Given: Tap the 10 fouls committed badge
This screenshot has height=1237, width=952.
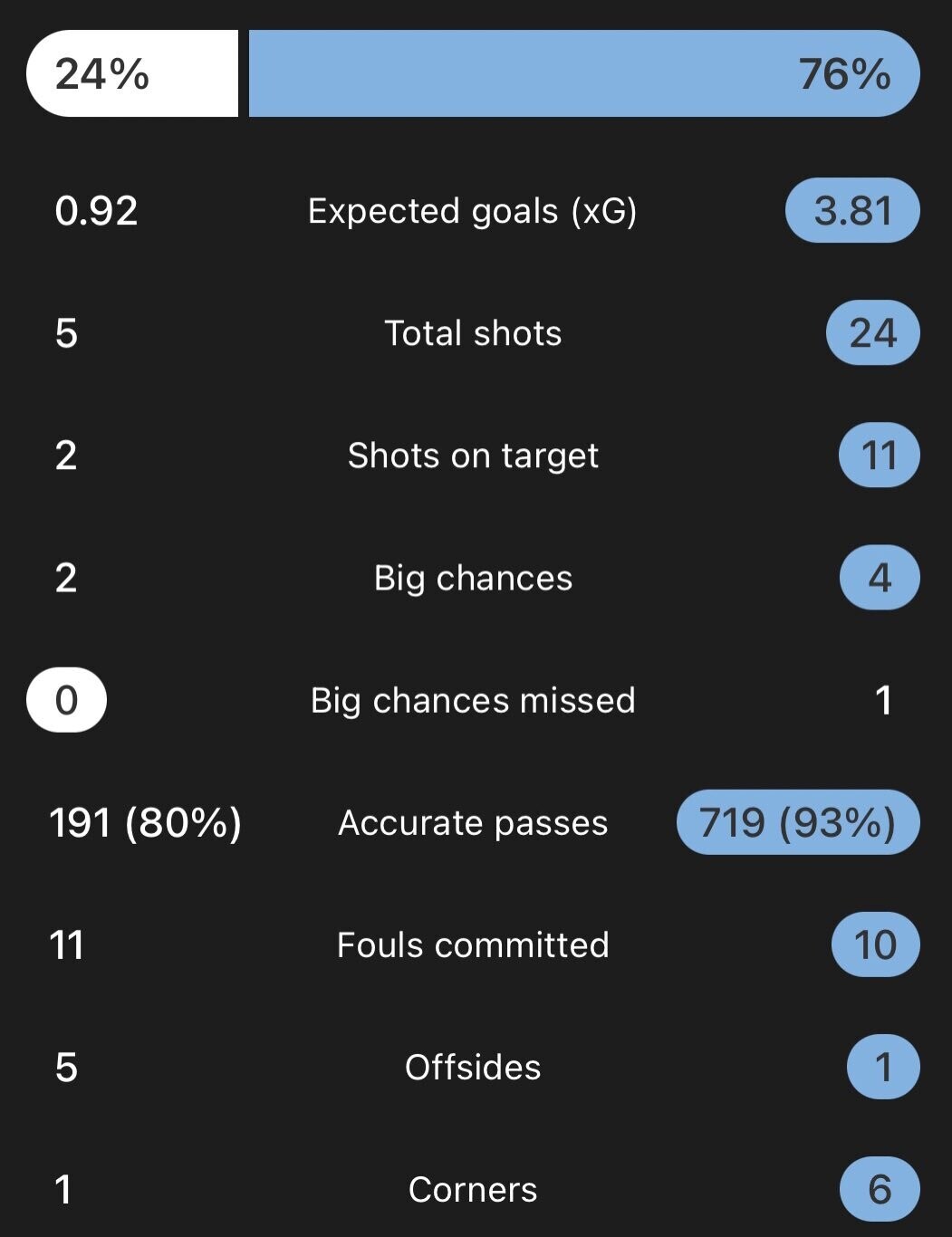Looking at the screenshot, I should tap(875, 945).
